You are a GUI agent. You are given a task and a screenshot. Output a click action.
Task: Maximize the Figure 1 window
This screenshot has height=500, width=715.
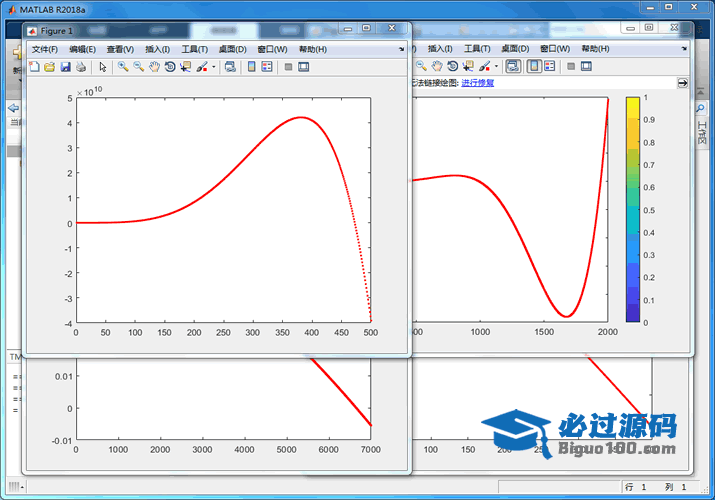point(366,29)
